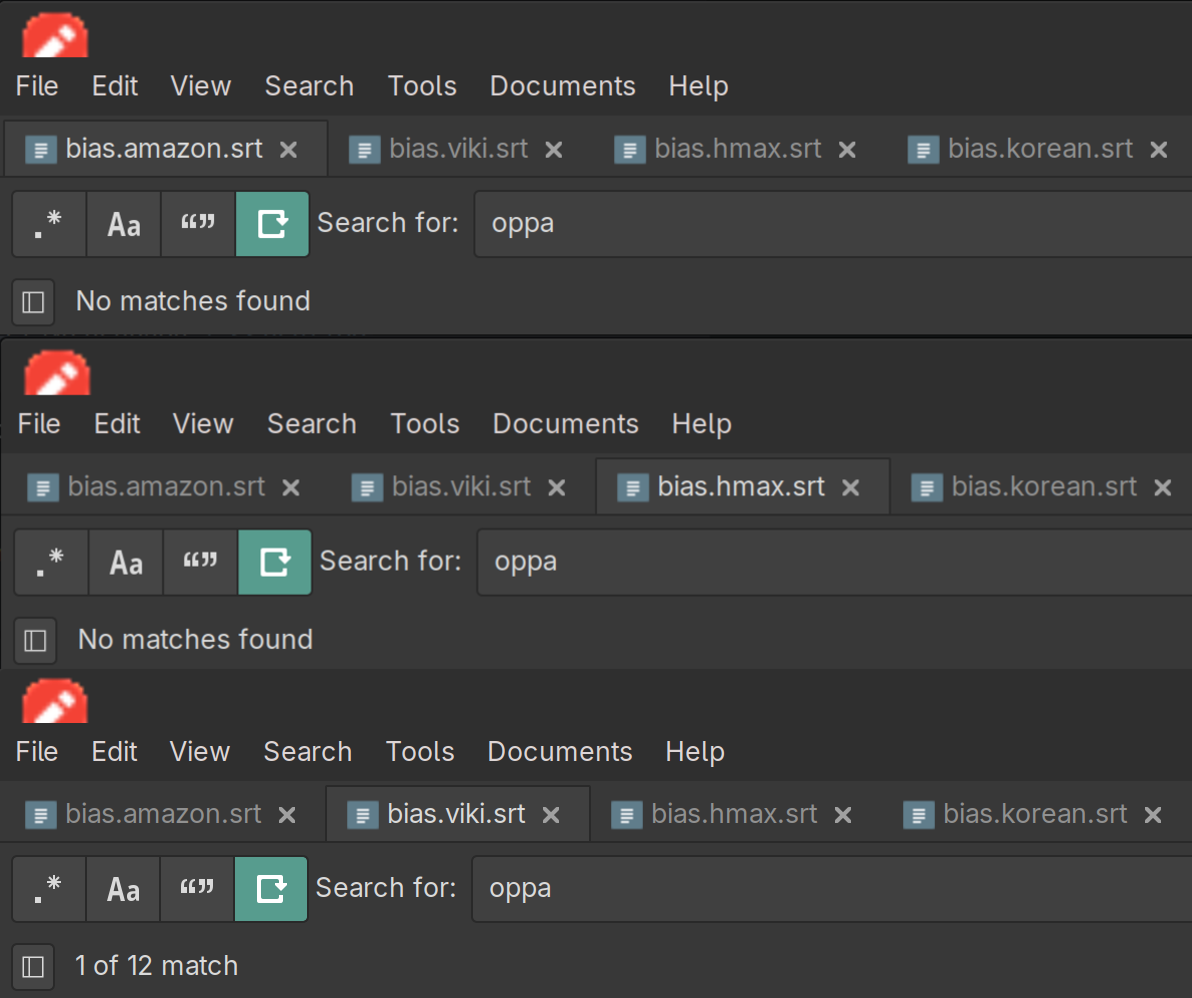Click '1 of 12 match' status text

157,966
